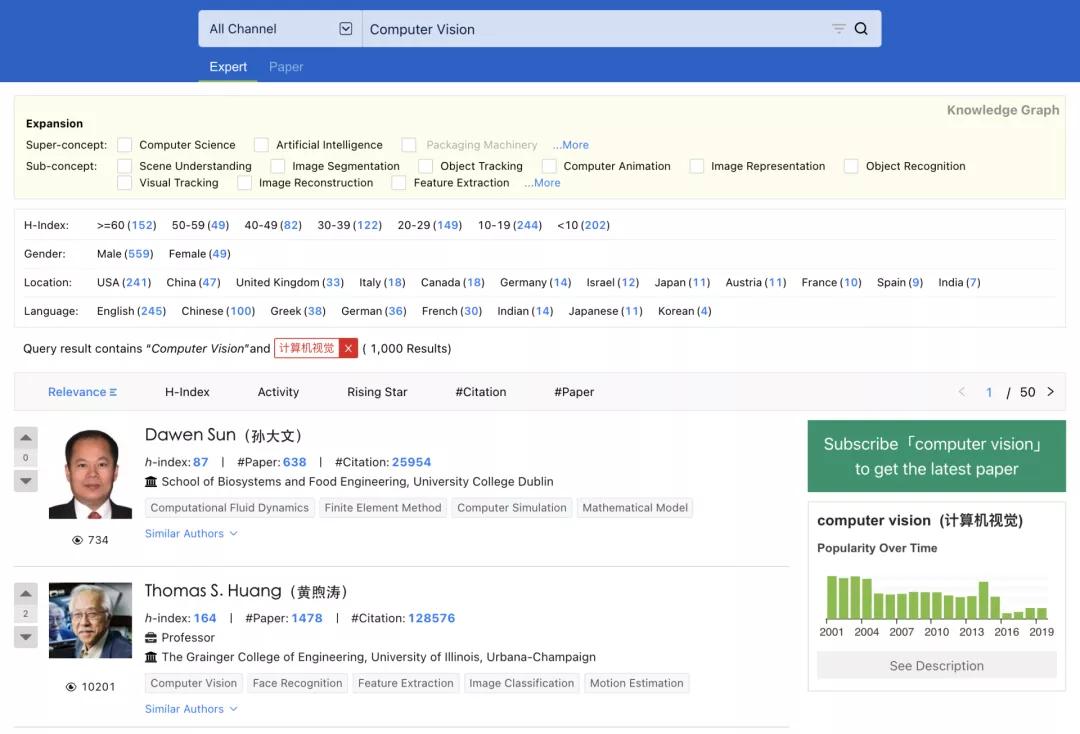Open the search filter options icon
Screen dimensions: 1080x734
[x=838, y=29]
